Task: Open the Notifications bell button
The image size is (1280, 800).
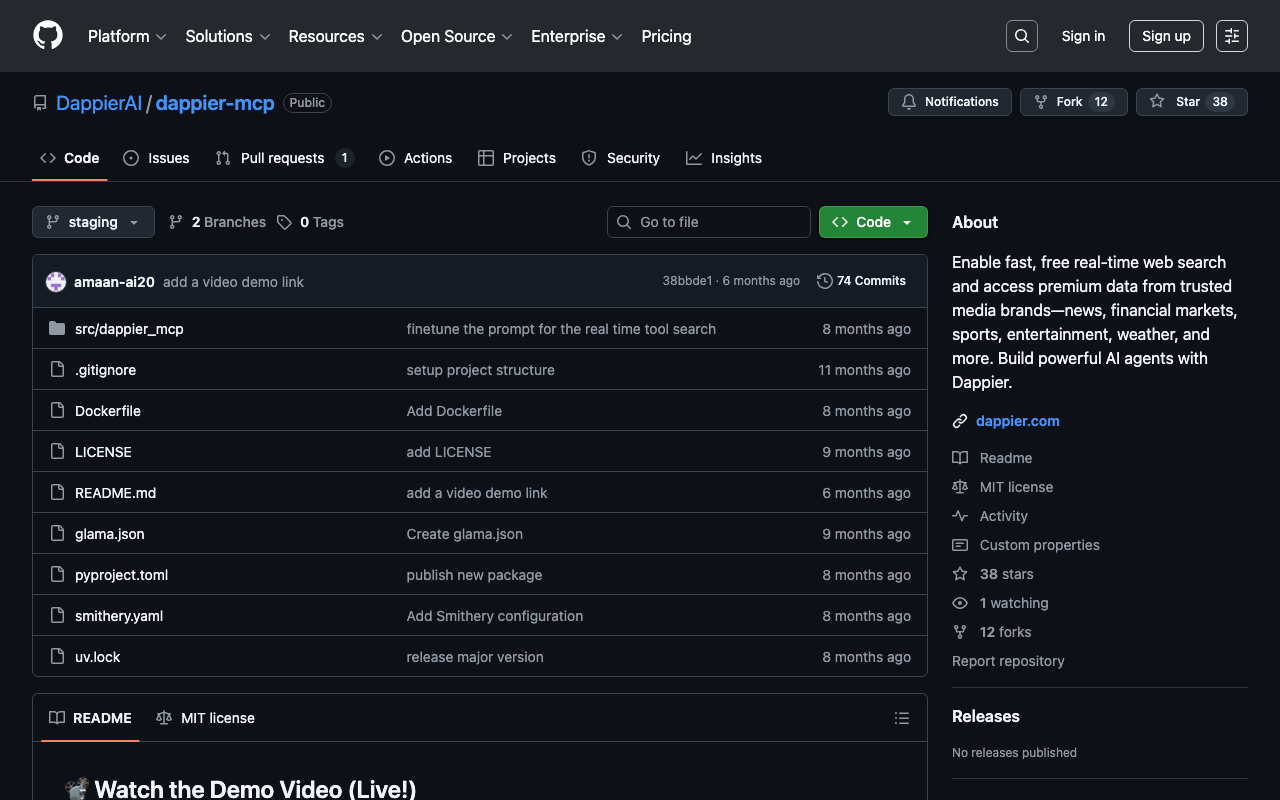Action: point(949,102)
